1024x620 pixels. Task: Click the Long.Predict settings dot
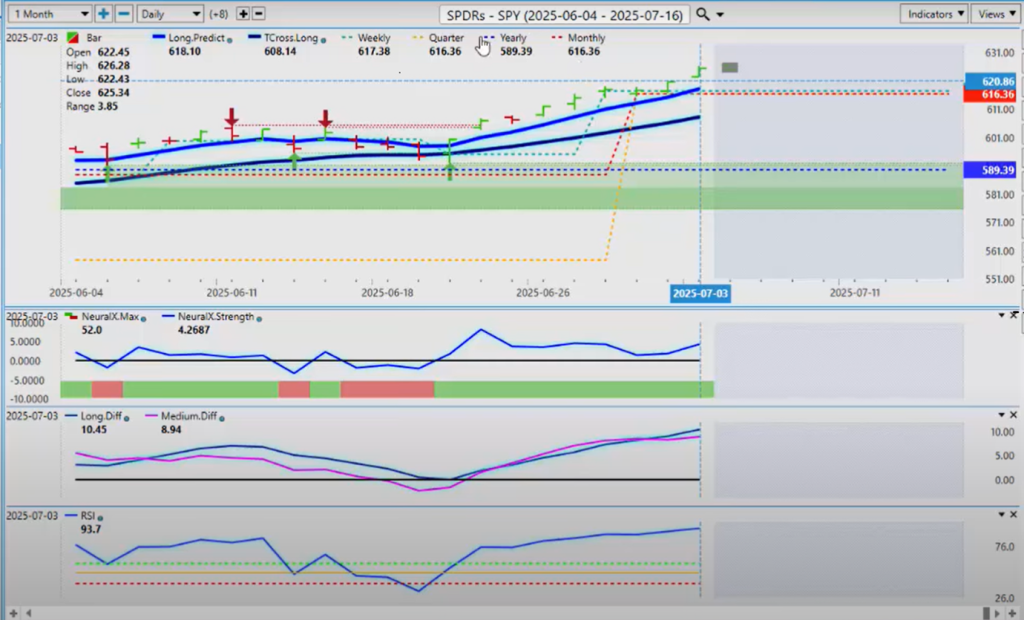[x=230, y=40]
